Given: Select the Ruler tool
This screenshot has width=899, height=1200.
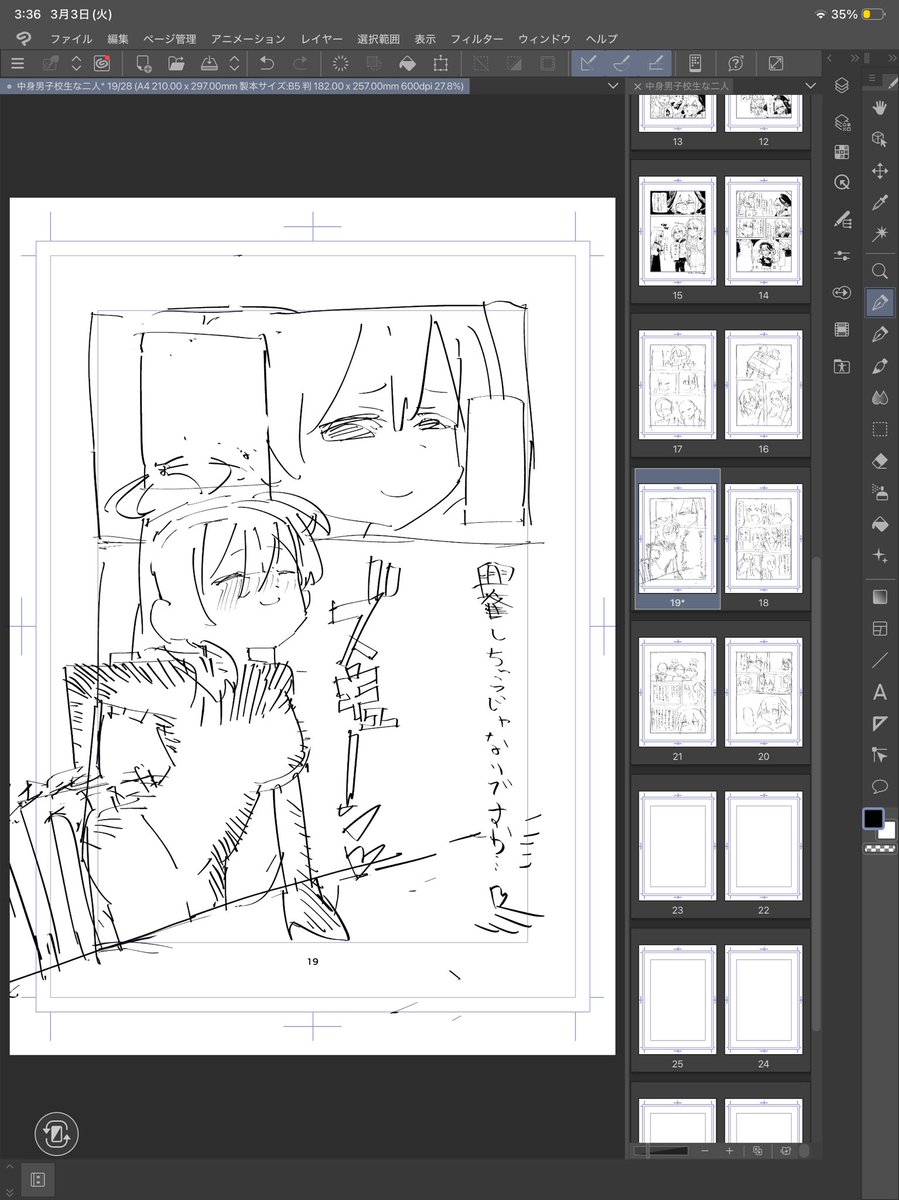Looking at the screenshot, I should pos(880,723).
